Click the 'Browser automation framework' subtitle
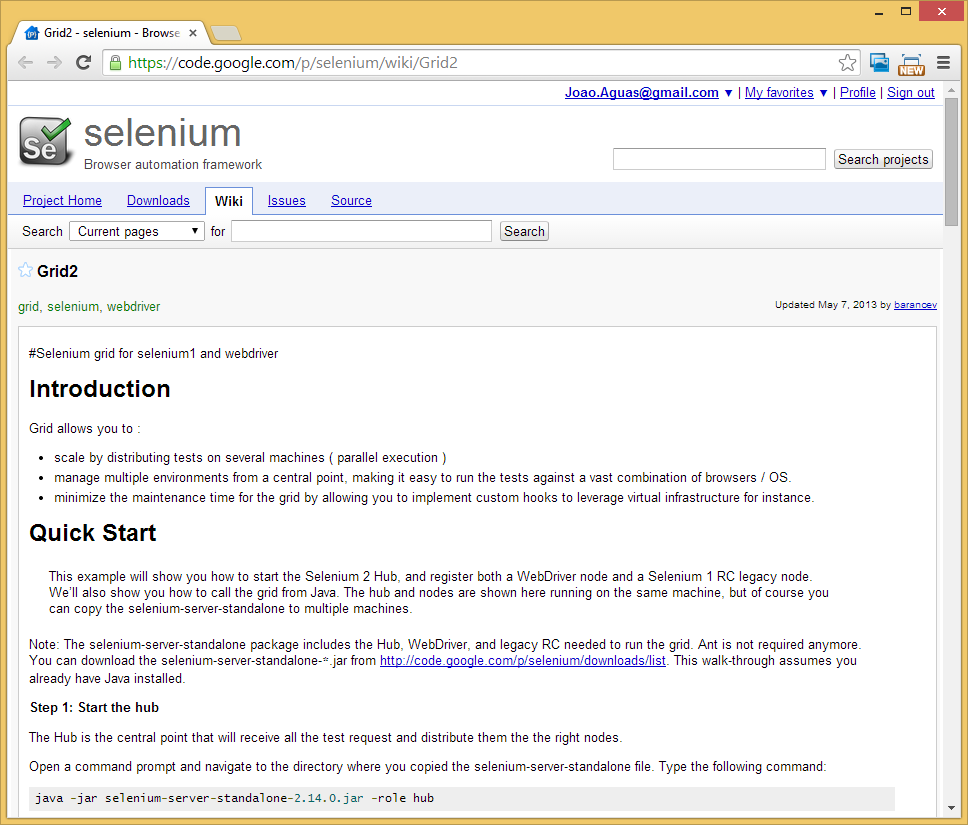 [x=173, y=164]
